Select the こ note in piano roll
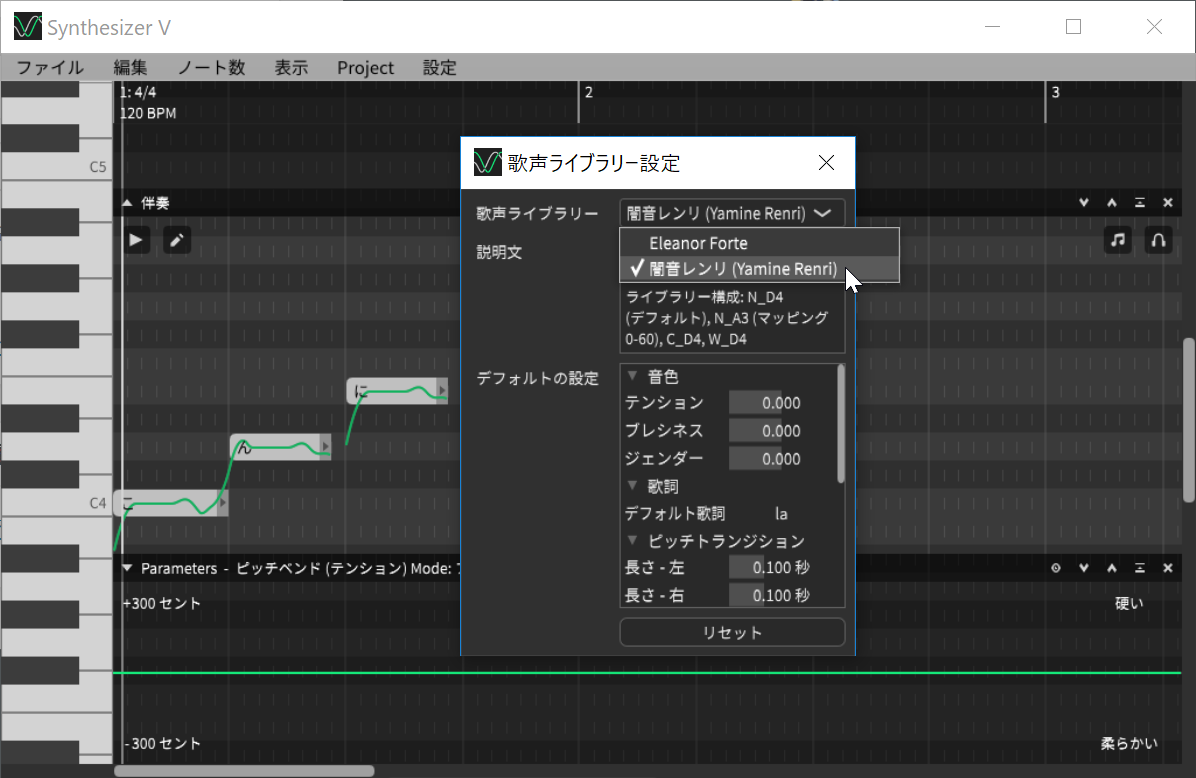The height and width of the screenshot is (778, 1196). [171, 503]
